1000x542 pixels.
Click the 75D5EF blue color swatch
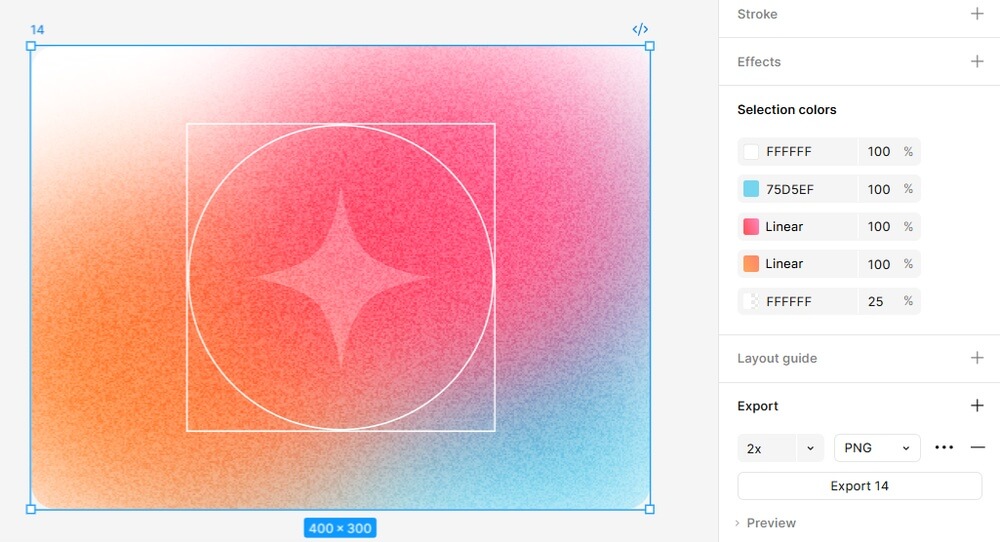751,189
